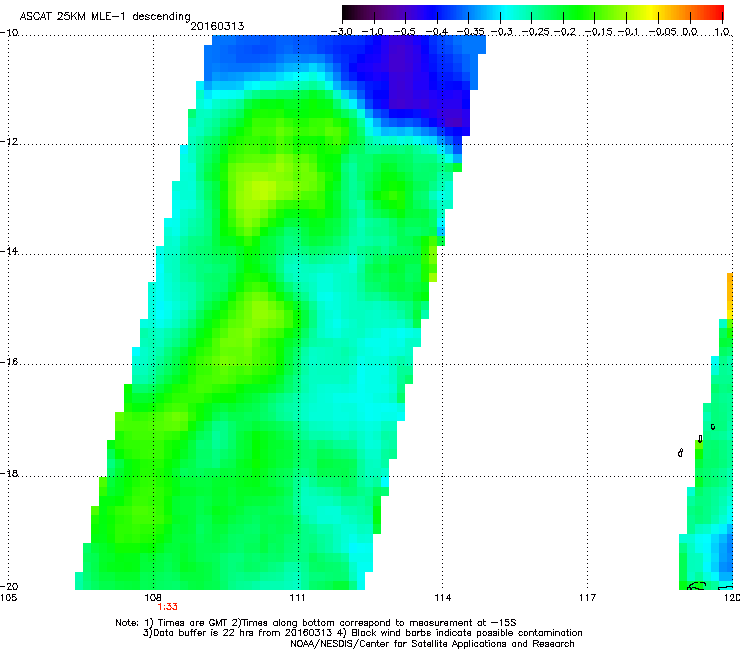Viewport: 740px width, 650px height.
Task: Click the longitude axis label 117
Action: click(587, 598)
